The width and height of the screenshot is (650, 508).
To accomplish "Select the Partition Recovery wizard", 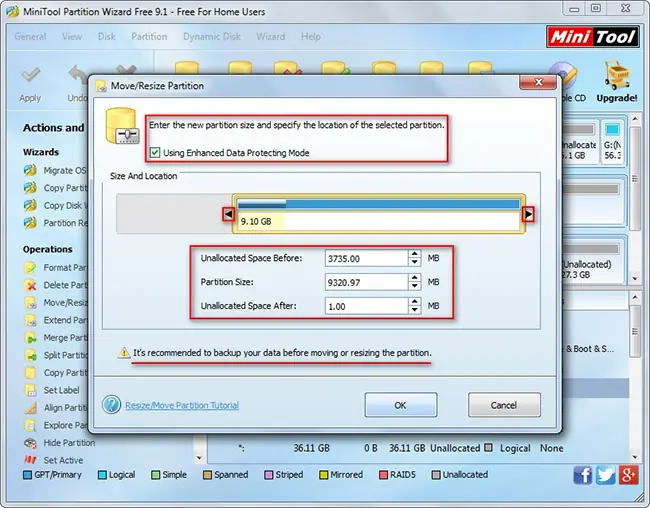I will click(x=55, y=223).
